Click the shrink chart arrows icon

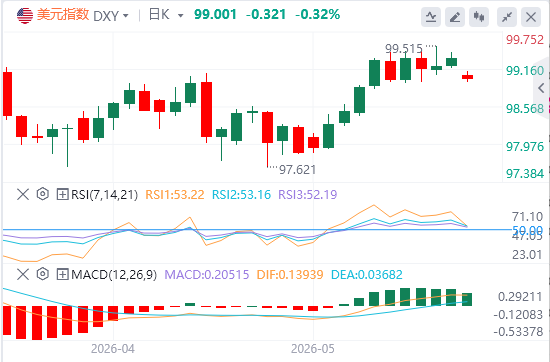(507, 16)
